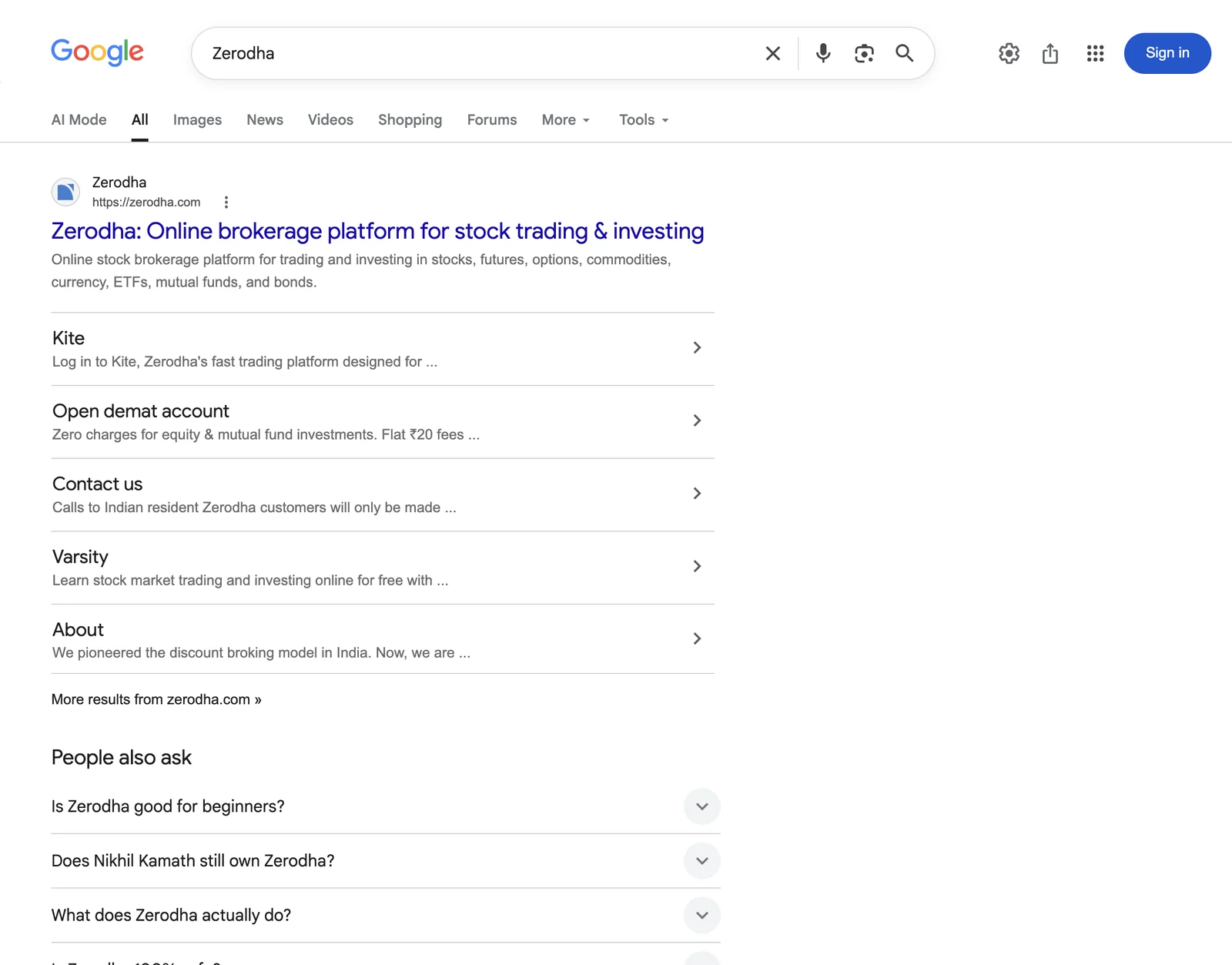
Task: Click the Zerodha site name above URL
Action: [x=119, y=183]
